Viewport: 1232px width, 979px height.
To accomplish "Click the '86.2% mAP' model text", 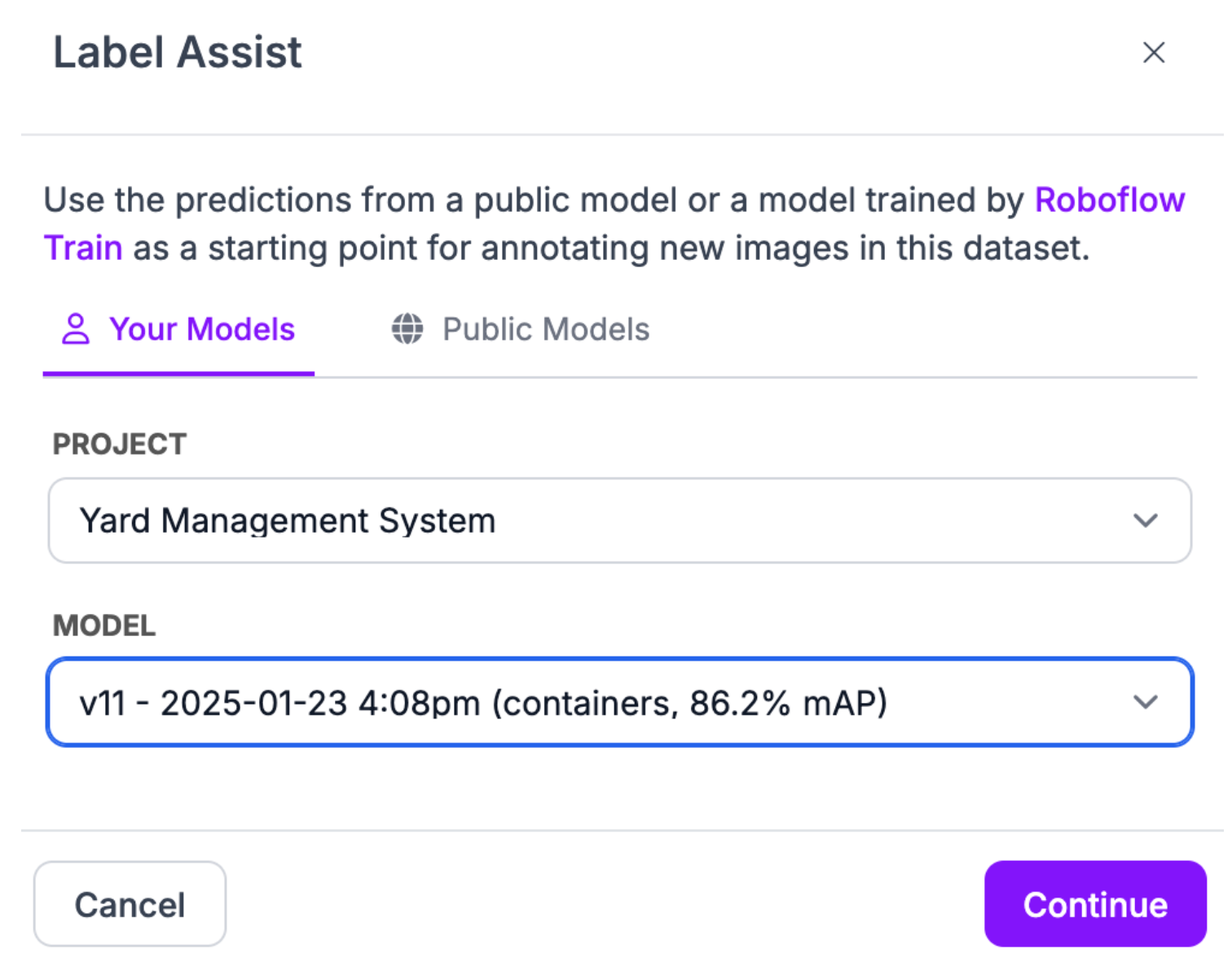I will 787,702.
